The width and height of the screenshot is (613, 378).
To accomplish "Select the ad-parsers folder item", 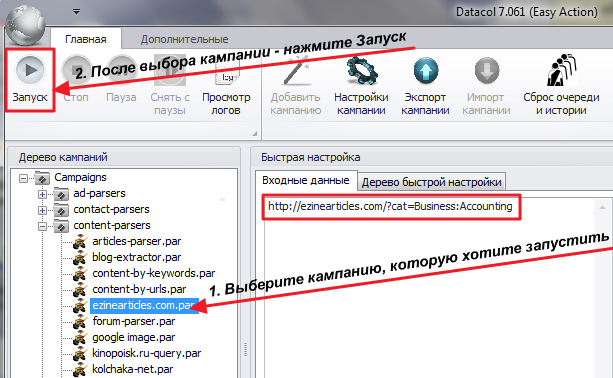I will click(99, 193).
